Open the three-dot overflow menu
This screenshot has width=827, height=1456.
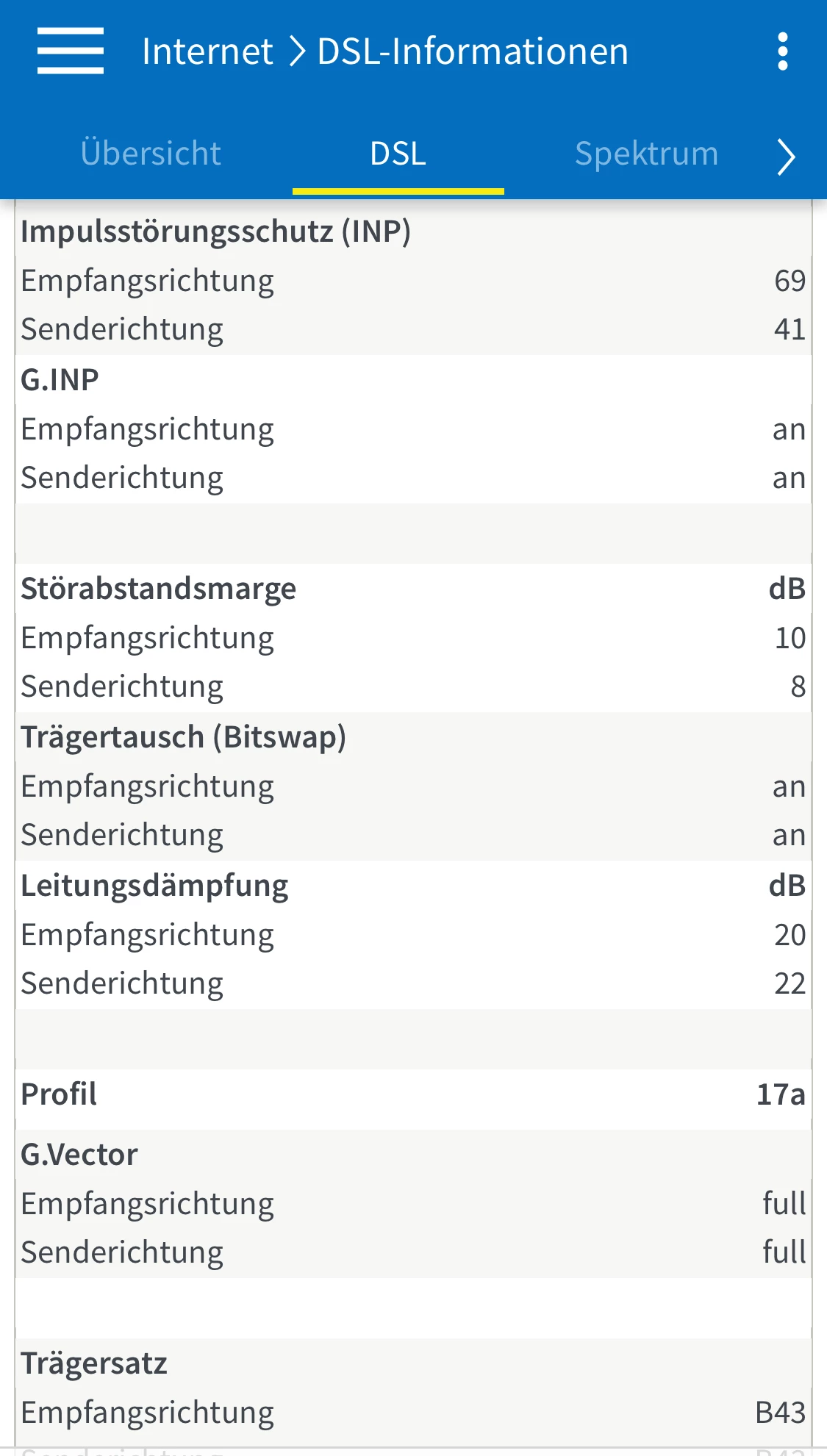[x=782, y=51]
